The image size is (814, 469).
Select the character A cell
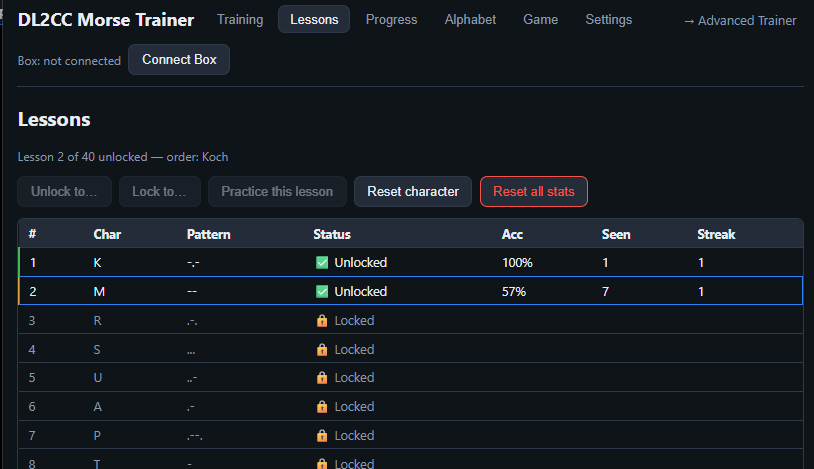click(x=98, y=407)
